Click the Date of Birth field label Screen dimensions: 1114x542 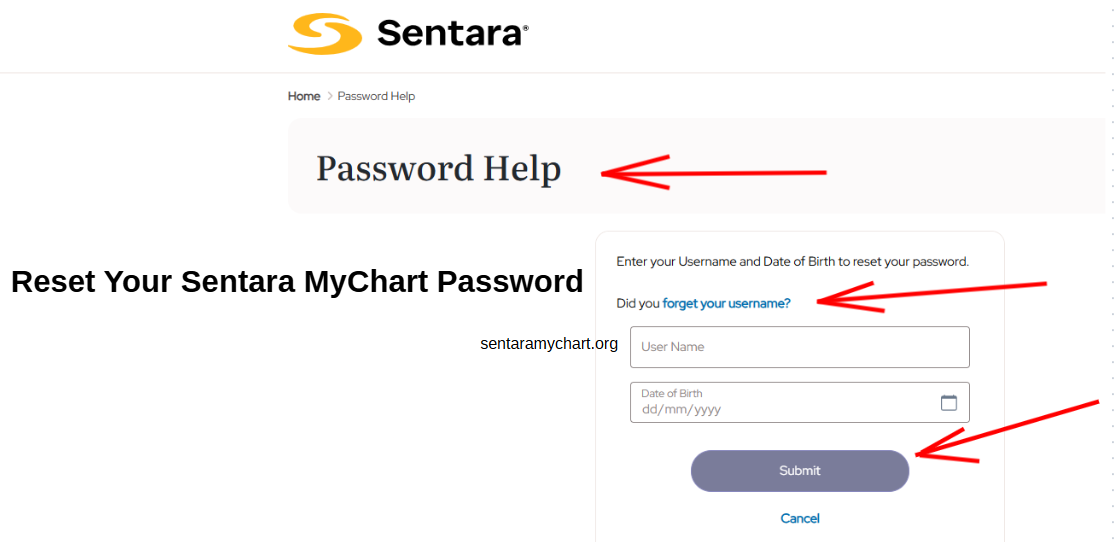[671, 393]
